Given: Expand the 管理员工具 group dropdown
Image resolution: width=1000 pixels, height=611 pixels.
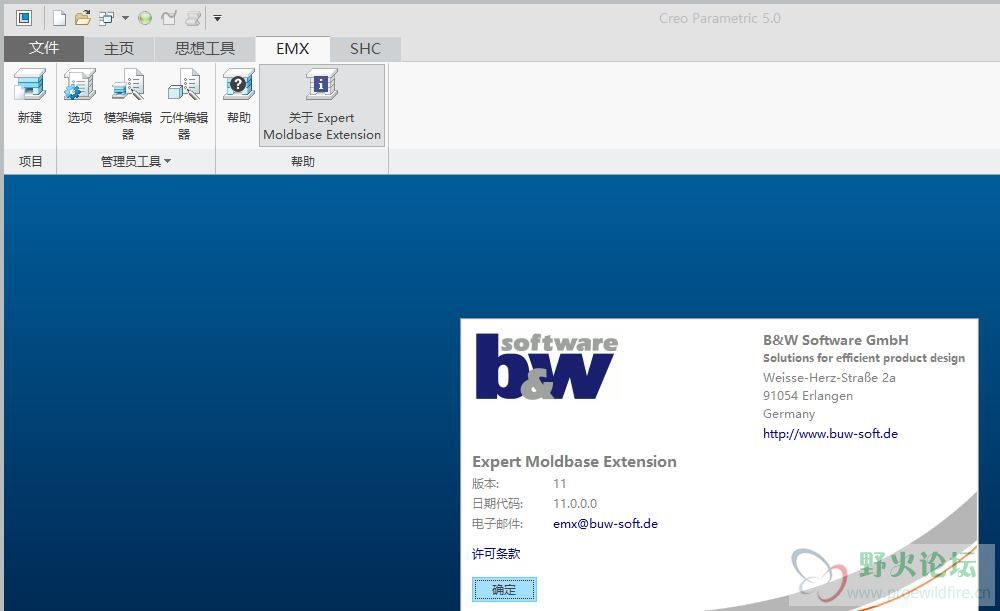Looking at the screenshot, I should [x=136, y=161].
